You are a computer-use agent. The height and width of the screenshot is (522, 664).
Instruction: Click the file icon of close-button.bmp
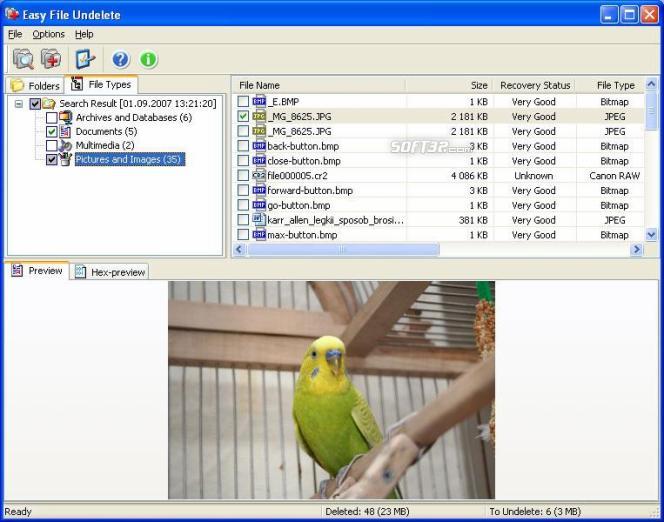tap(259, 161)
